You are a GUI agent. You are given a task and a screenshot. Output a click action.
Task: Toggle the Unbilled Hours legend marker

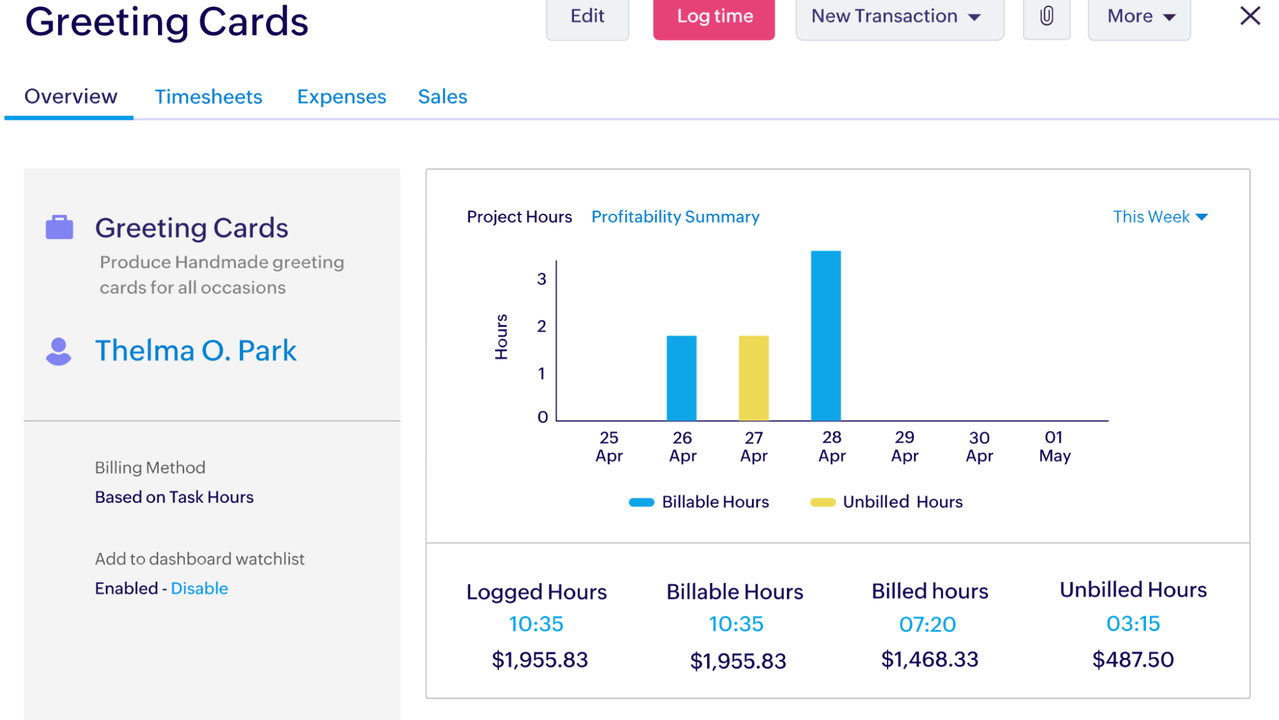coord(822,502)
